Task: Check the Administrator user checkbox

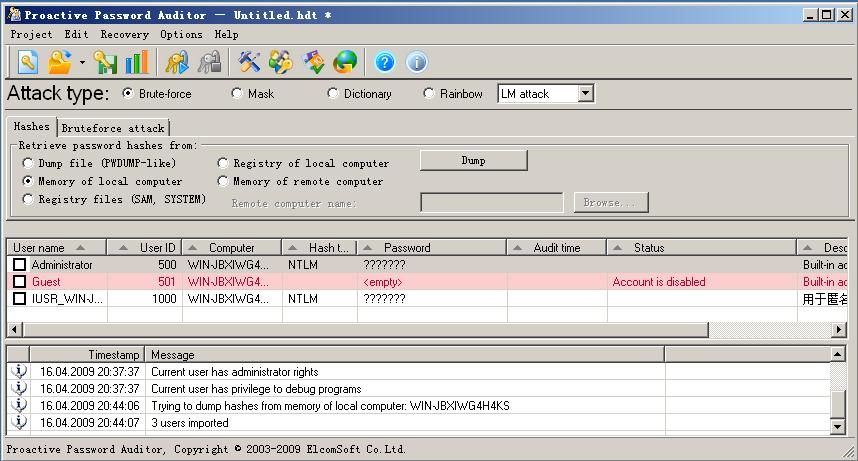Action: (x=20, y=265)
